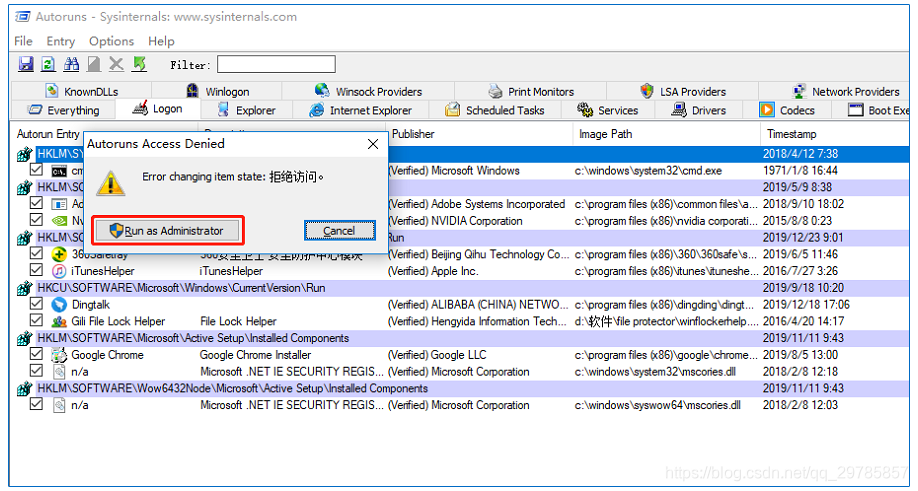Click Cancel in Access Denied dialog
918x491 pixels.
pyautogui.click(x=340, y=231)
